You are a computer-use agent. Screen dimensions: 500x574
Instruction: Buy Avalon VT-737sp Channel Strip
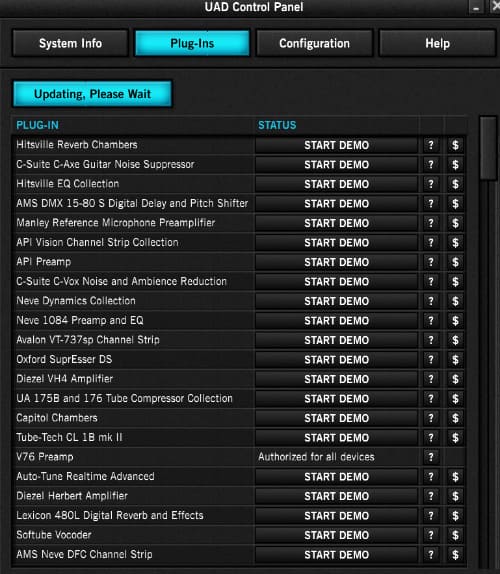[x=455, y=340]
